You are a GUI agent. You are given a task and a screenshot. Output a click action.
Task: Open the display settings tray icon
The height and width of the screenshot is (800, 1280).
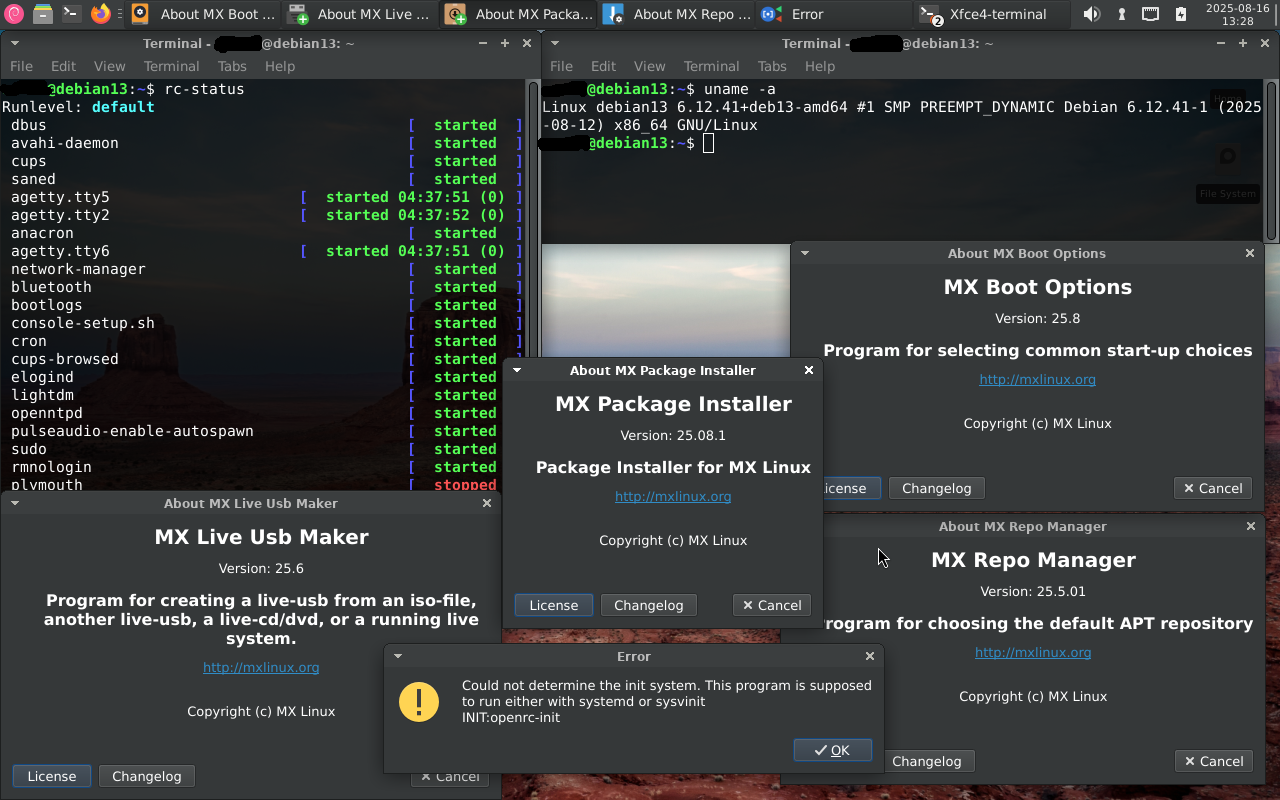1151,14
